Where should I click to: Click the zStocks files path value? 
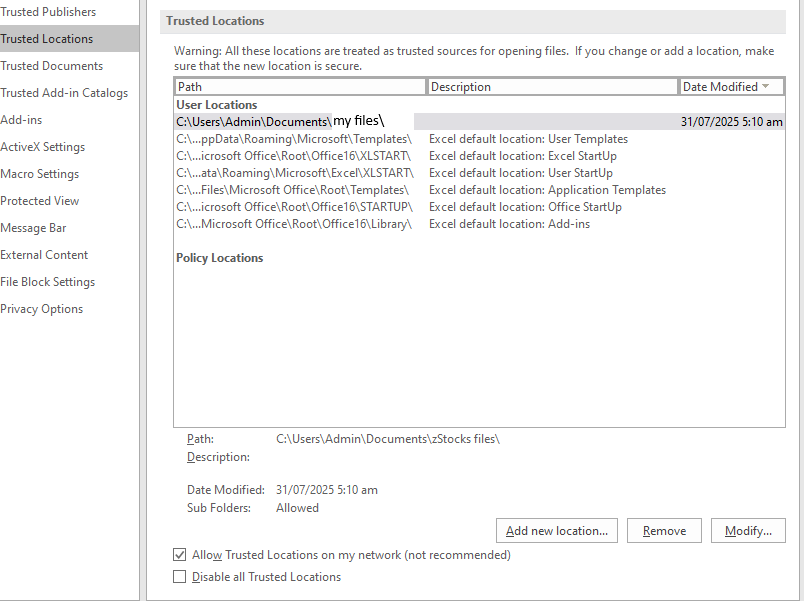(x=388, y=439)
